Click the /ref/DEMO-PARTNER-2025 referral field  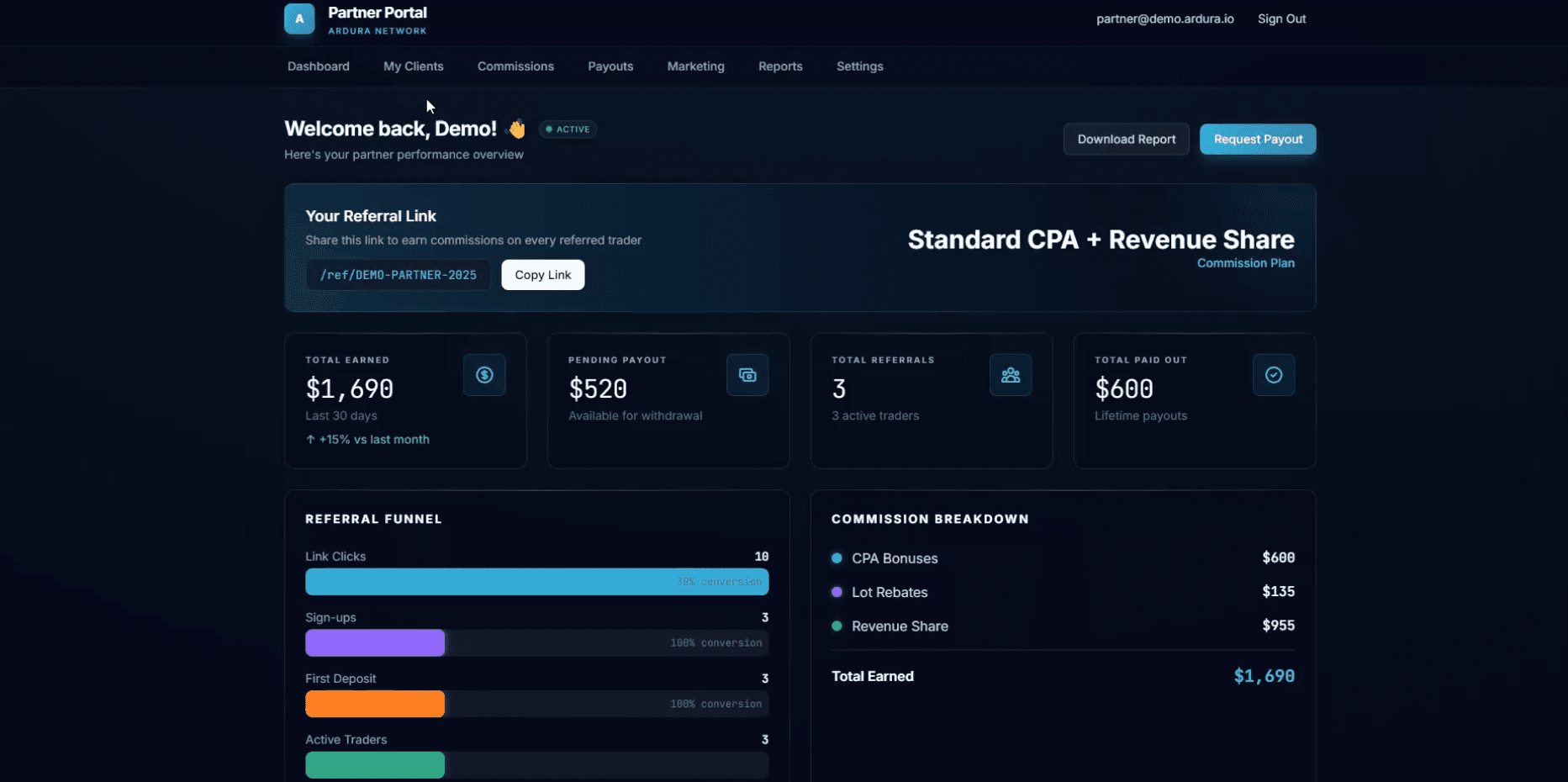pyautogui.click(x=399, y=275)
